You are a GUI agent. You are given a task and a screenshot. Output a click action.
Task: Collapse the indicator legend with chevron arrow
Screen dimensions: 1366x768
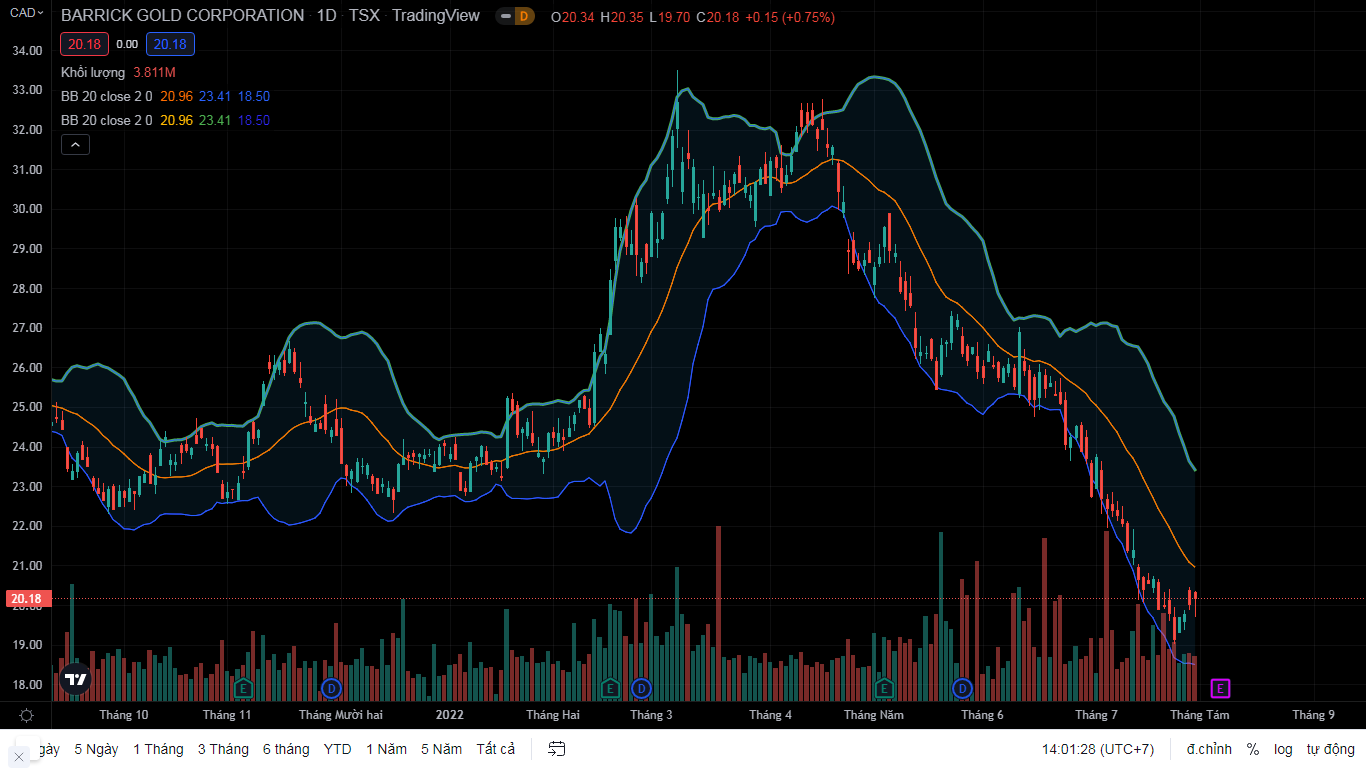coord(76,145)
